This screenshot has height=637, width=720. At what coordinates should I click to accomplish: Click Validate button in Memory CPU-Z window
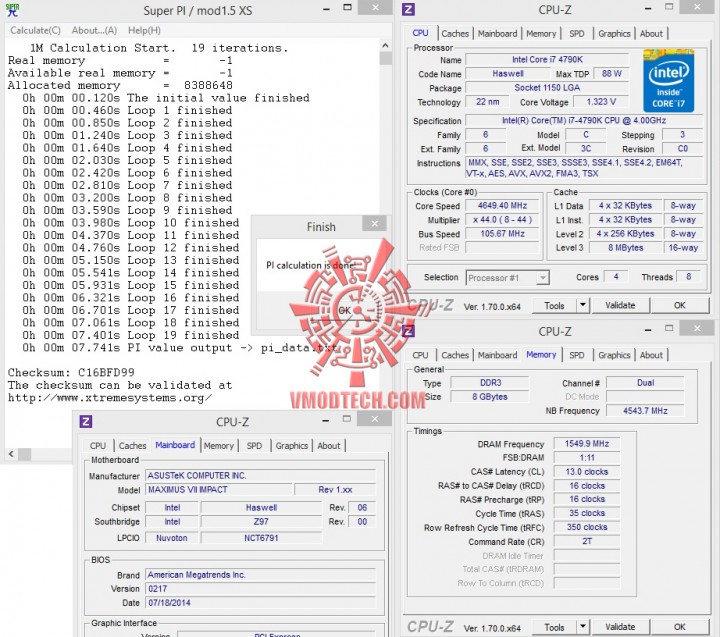(x=620, y=627)
